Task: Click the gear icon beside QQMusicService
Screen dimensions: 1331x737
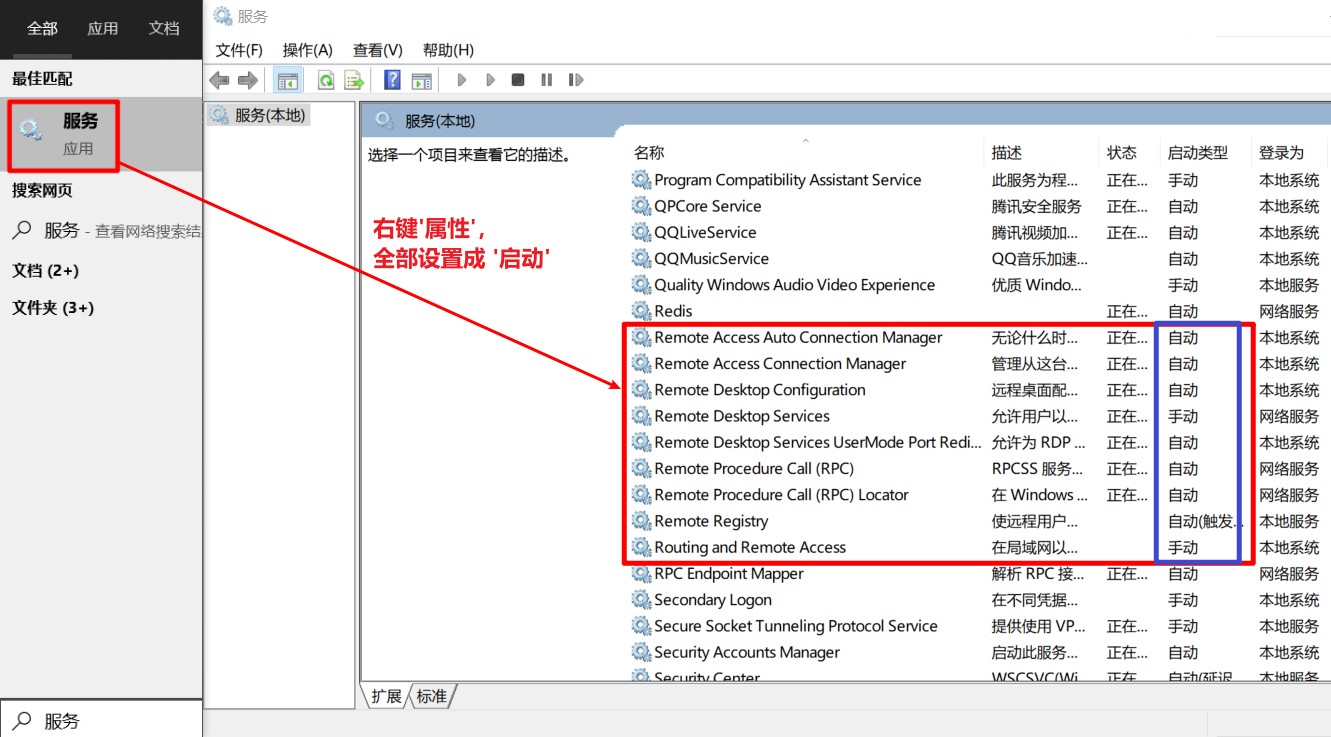Action: 641,259
